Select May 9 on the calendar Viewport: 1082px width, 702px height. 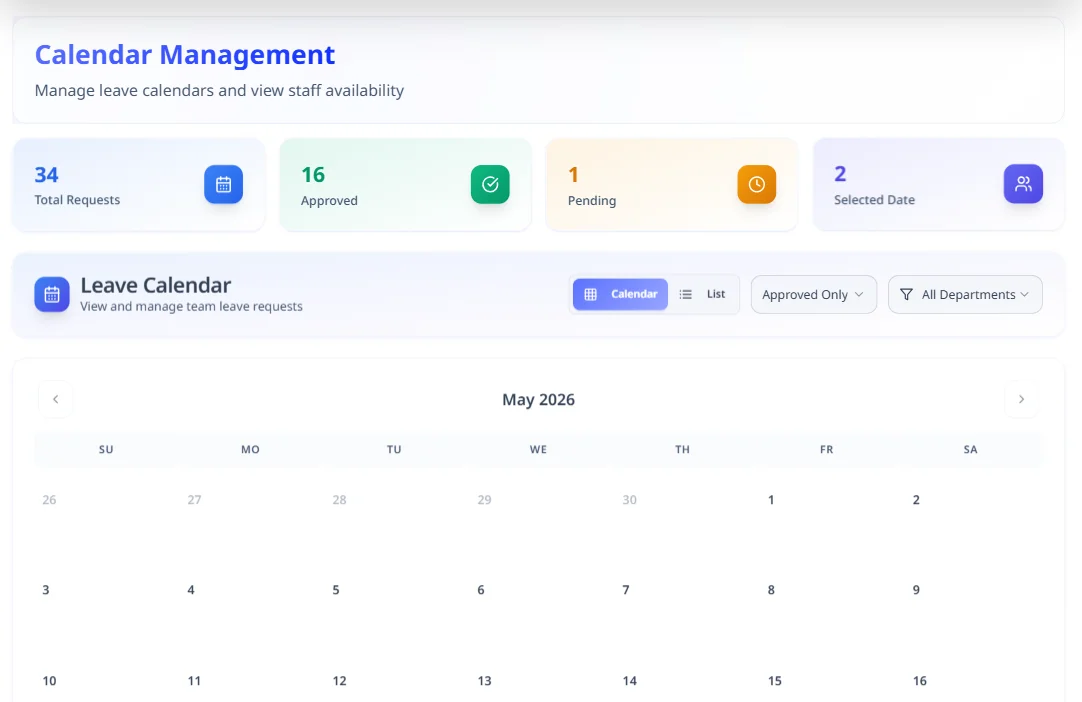(x=916, y=590)
